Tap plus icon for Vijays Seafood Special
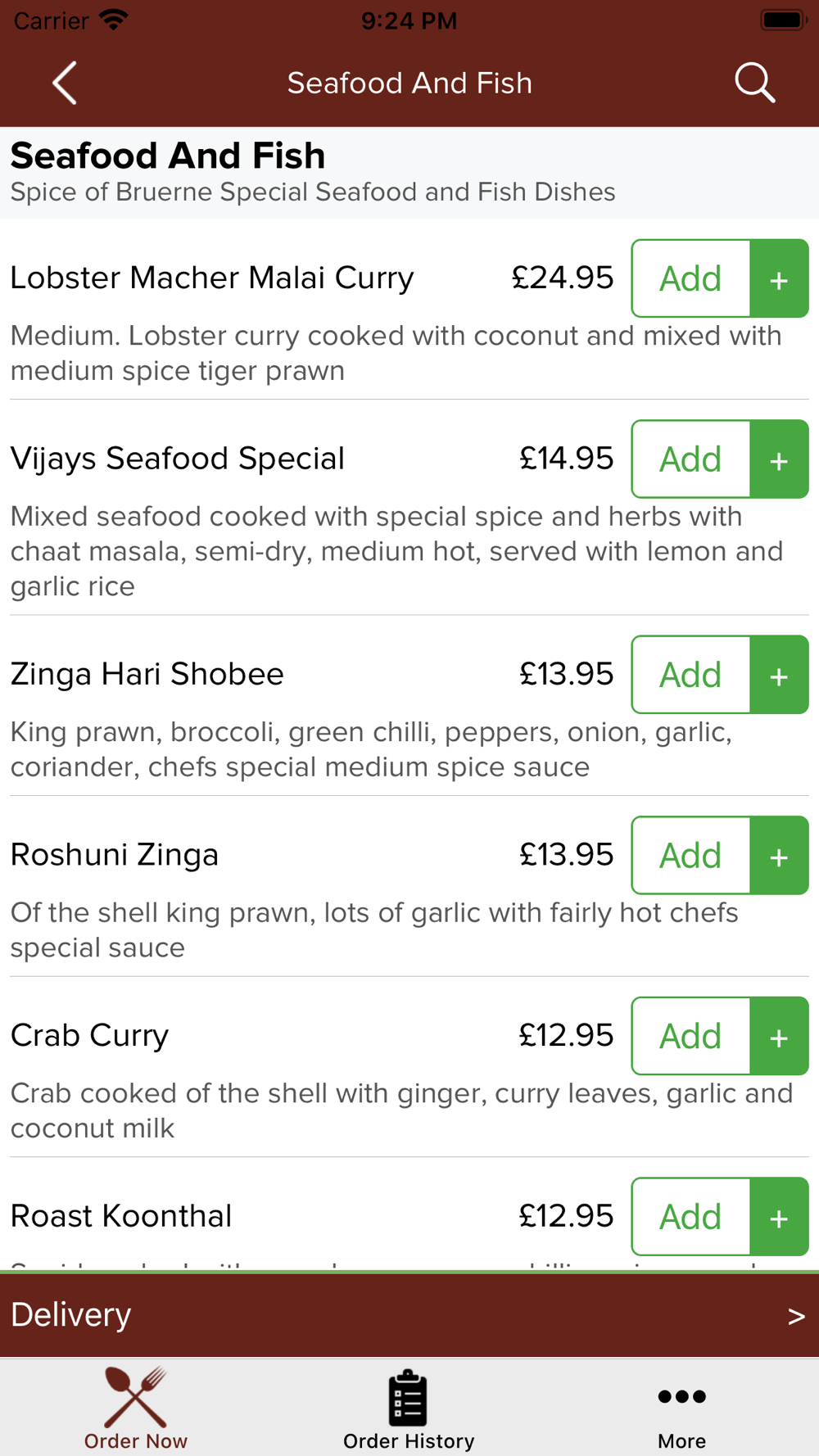This screenshot has height=1456, width=819. coord(779,459)
